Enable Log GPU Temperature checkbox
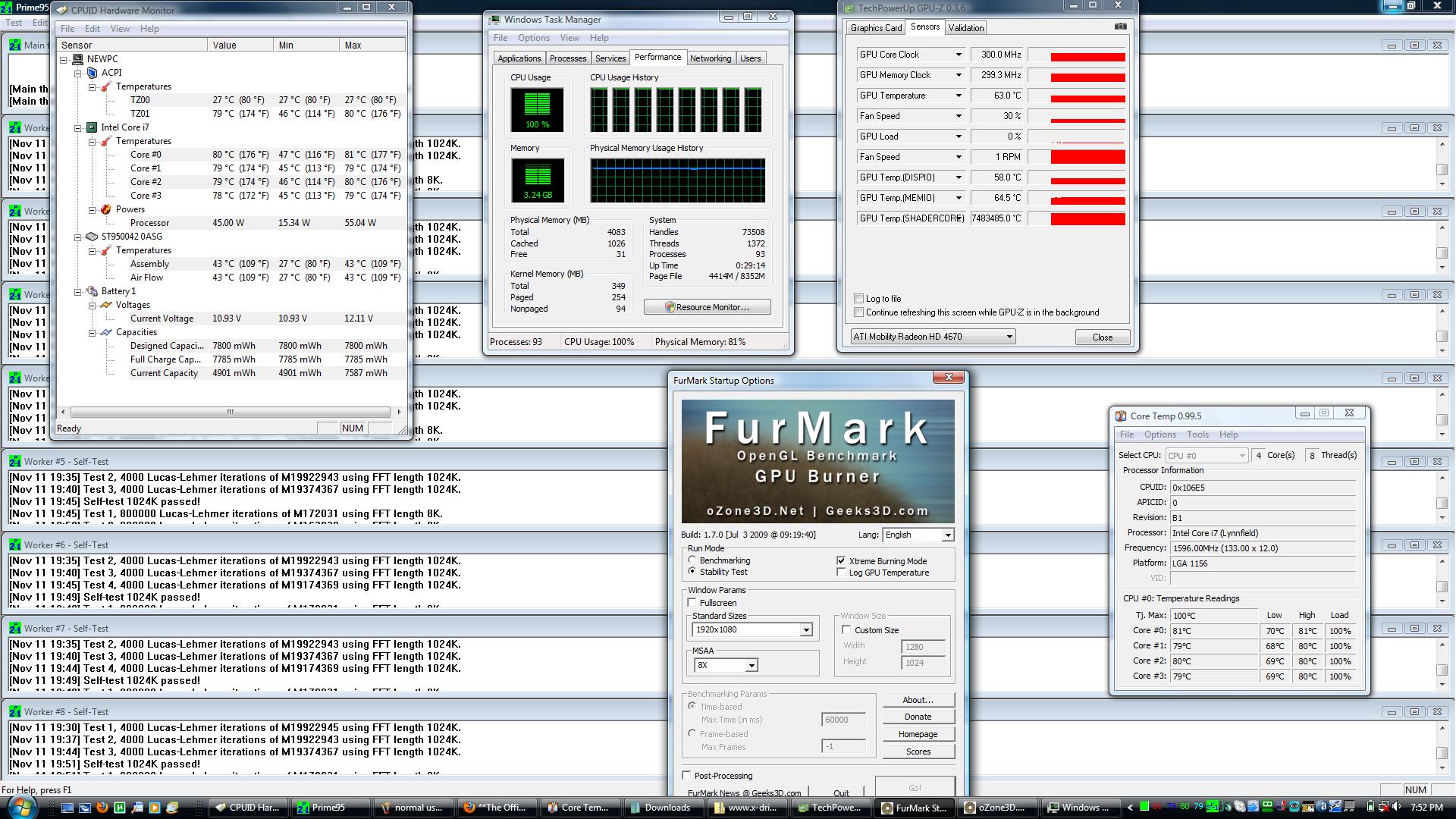This screenshot has height=819, width=1456. [x=841, y=572]
